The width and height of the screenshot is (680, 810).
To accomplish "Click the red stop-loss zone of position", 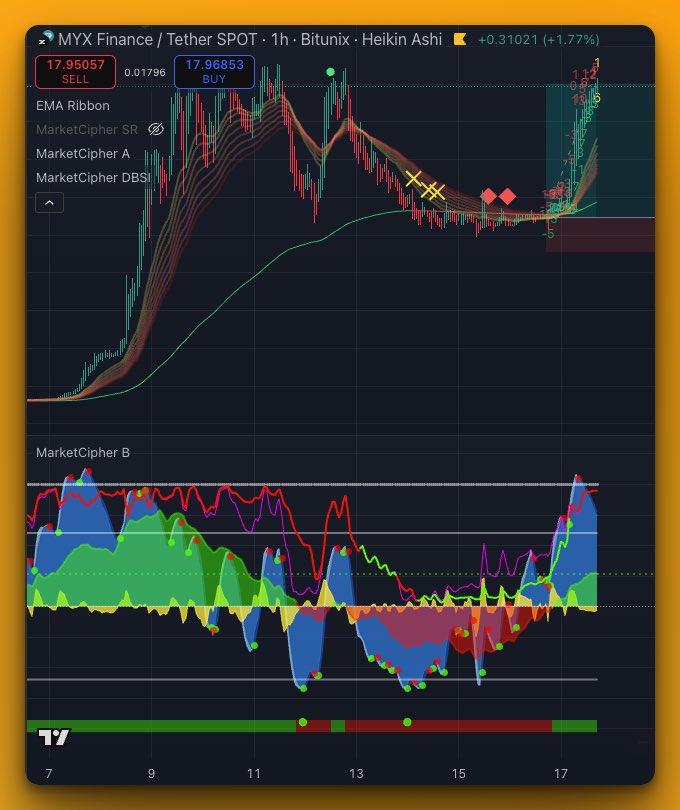I will [x=600, y=235].
